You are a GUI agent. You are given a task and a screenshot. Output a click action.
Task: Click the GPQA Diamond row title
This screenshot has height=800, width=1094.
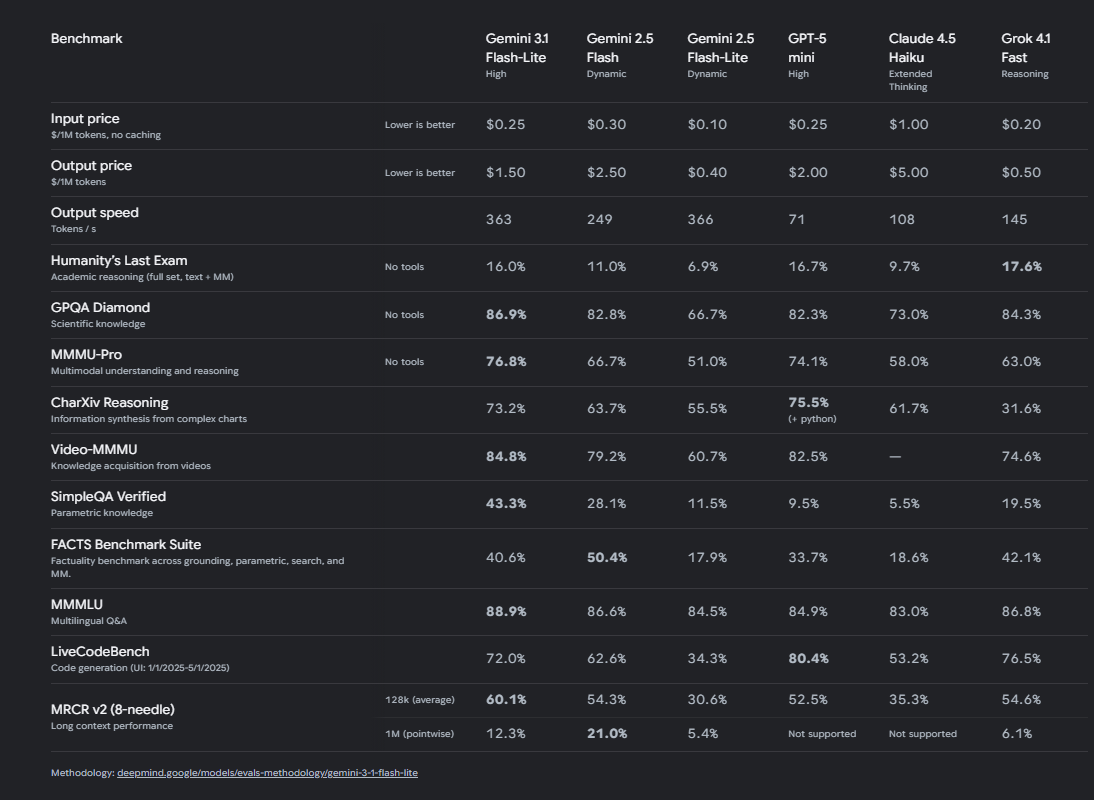[x=100, y=307]
